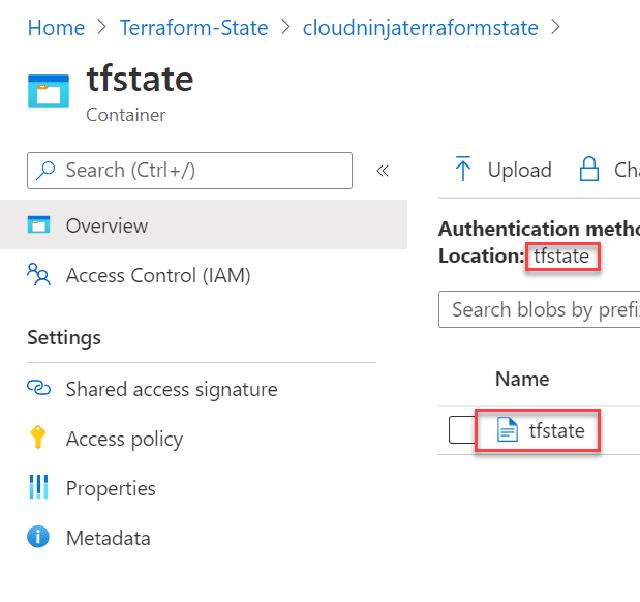Image resolution: width=640 pixels, height=602 pixels.
Task: Click the Search blobs by prefix field
Action: [540, 309]
